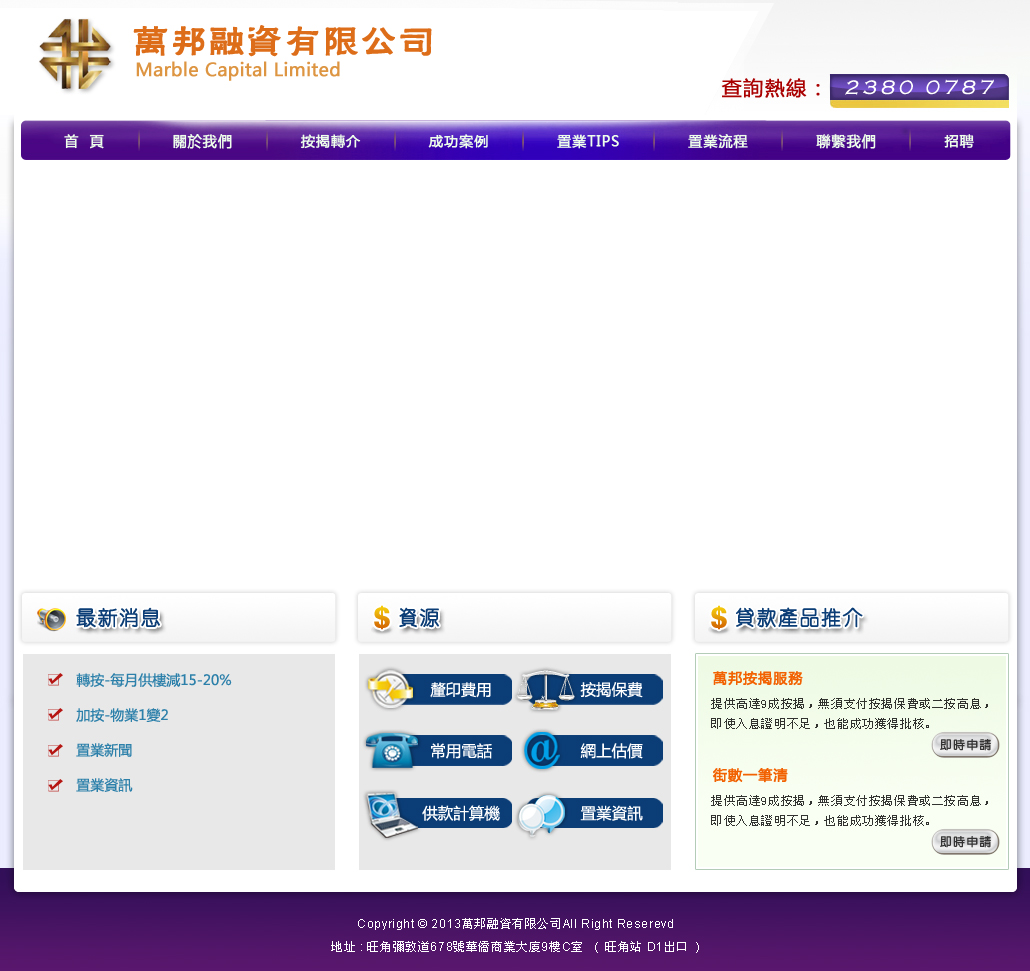Open the 按揭保費 scales icon
Image resolution: width=1030 pixels, height=971 pixels.
point(545,690)
